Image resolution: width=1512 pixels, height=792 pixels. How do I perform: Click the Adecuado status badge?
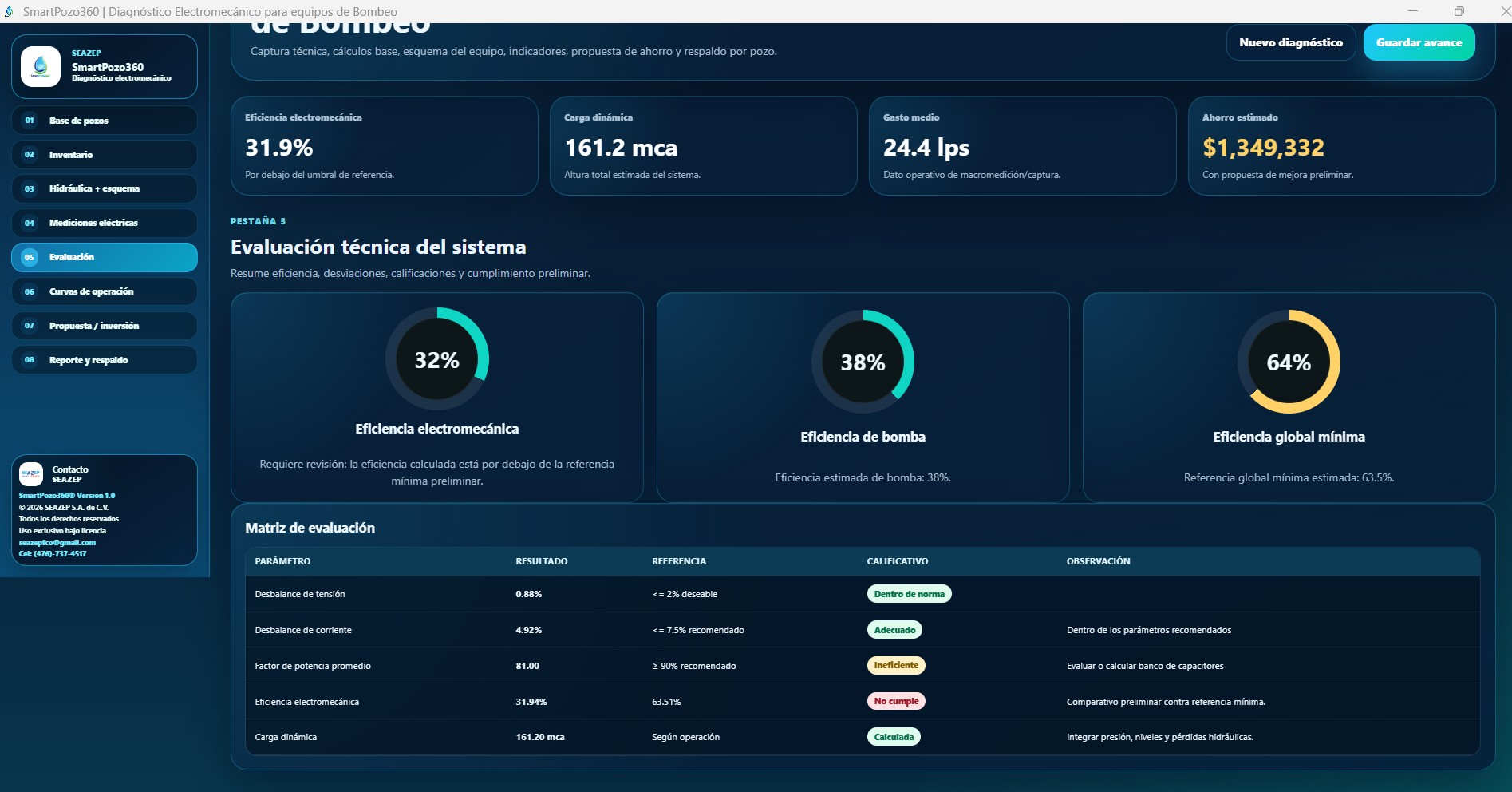894,630
